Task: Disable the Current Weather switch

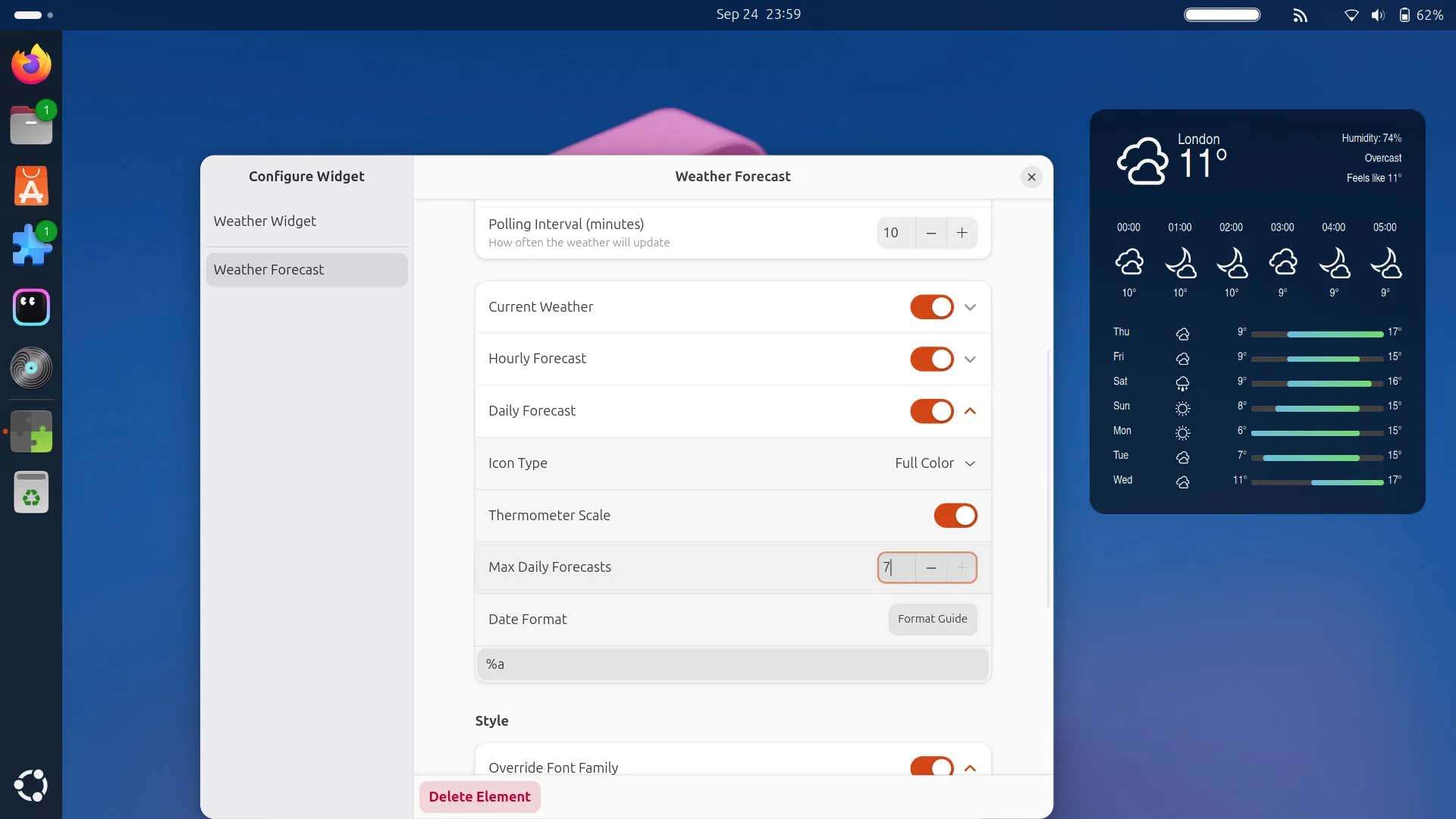Action: tap(931, 307)
